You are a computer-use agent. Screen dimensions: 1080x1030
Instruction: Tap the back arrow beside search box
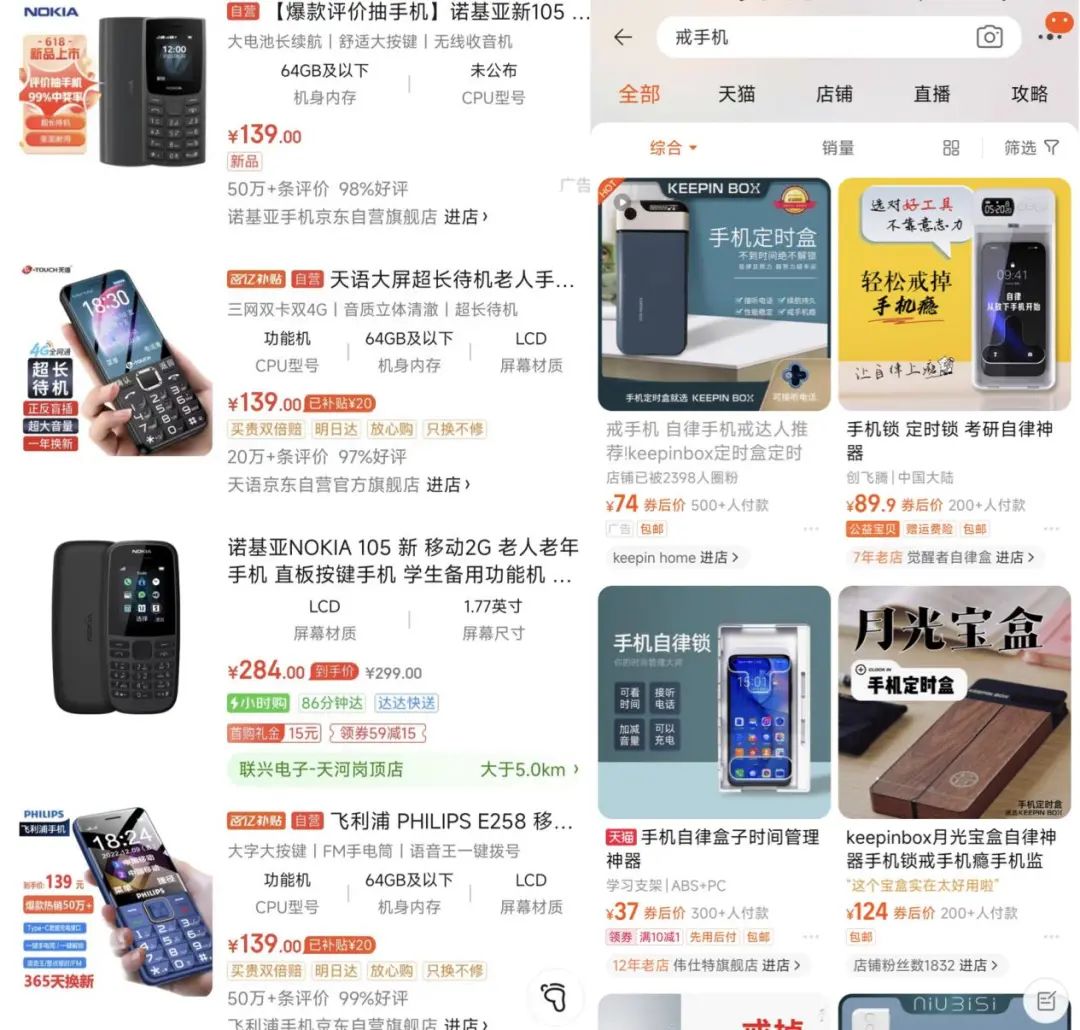click(623, 37)
